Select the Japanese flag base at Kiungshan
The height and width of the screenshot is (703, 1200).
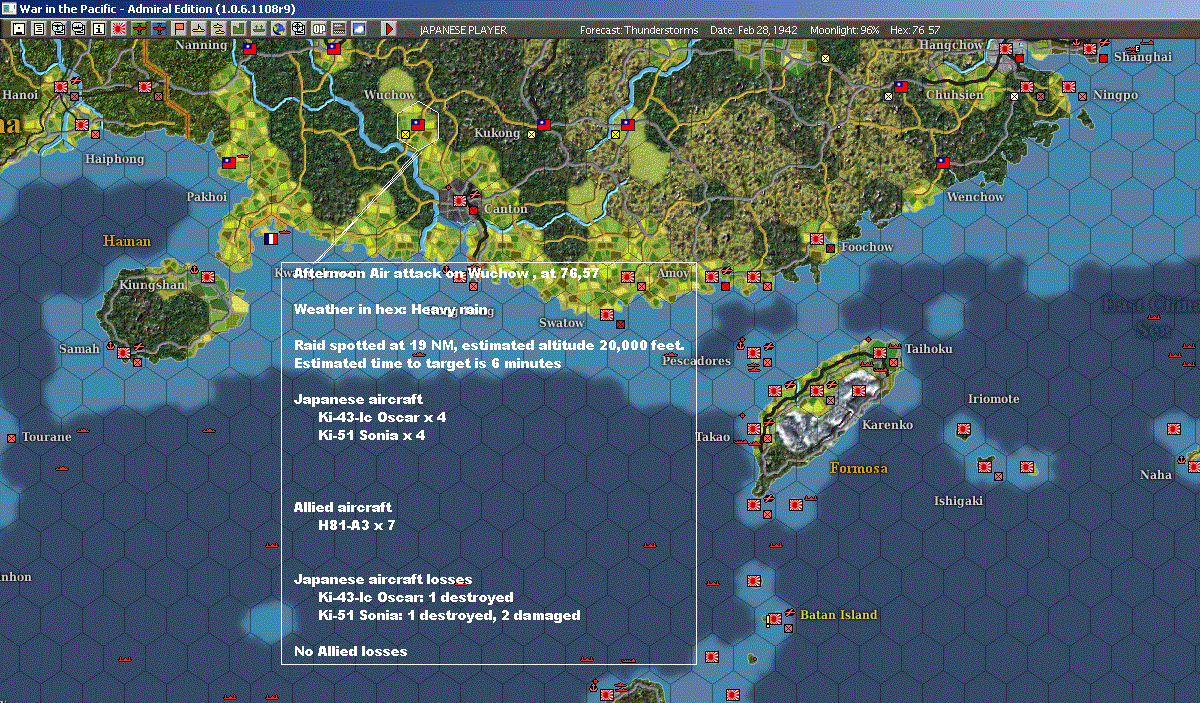207,277
